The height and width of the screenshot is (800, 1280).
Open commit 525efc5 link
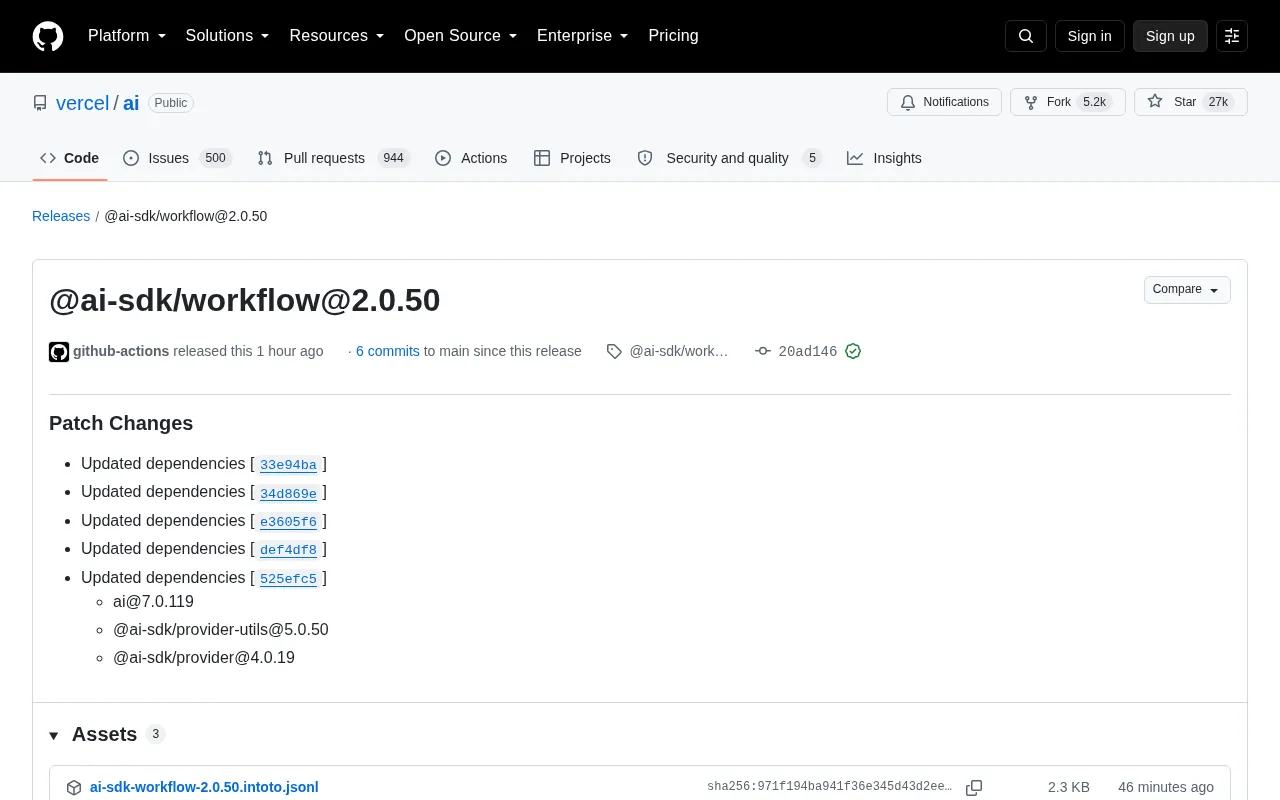click(x=288, y=579)
